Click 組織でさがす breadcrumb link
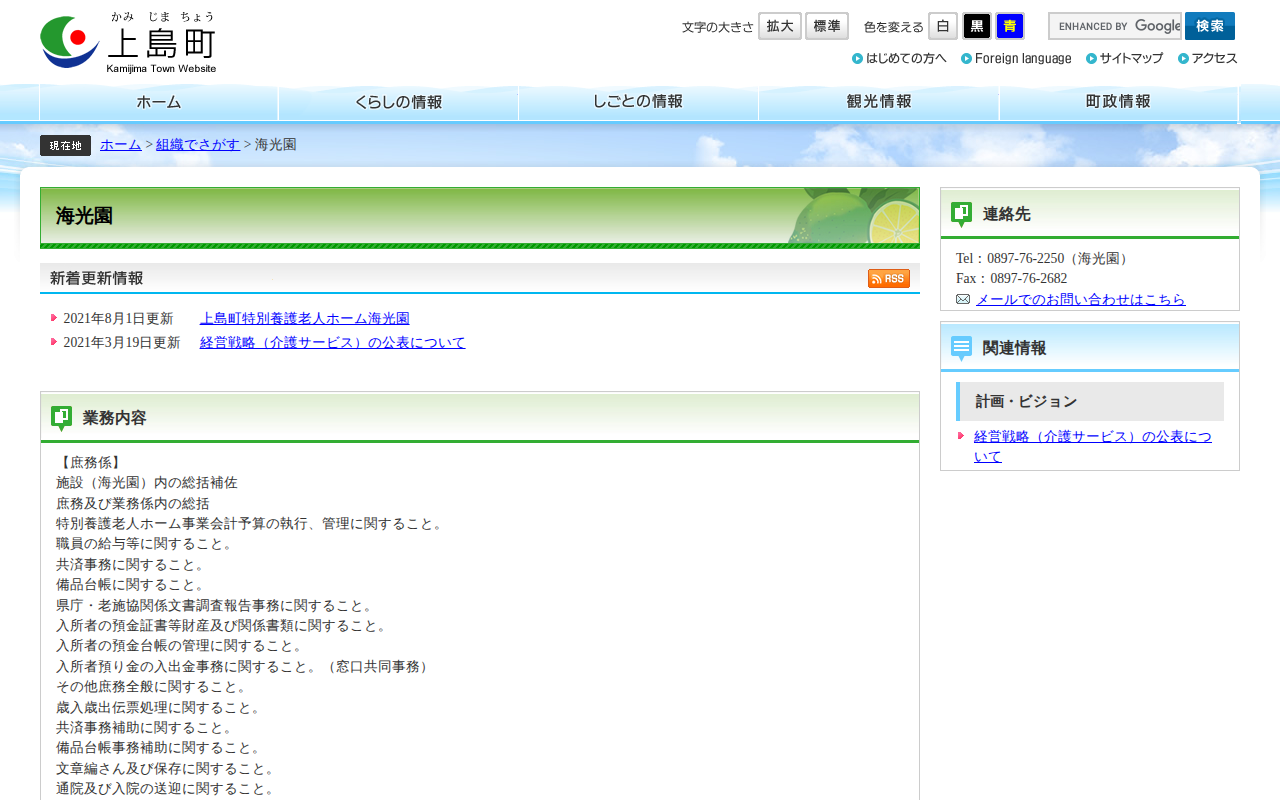Image resolution: width=1280 pixels, height=800 pixels. tap(198, 145)
